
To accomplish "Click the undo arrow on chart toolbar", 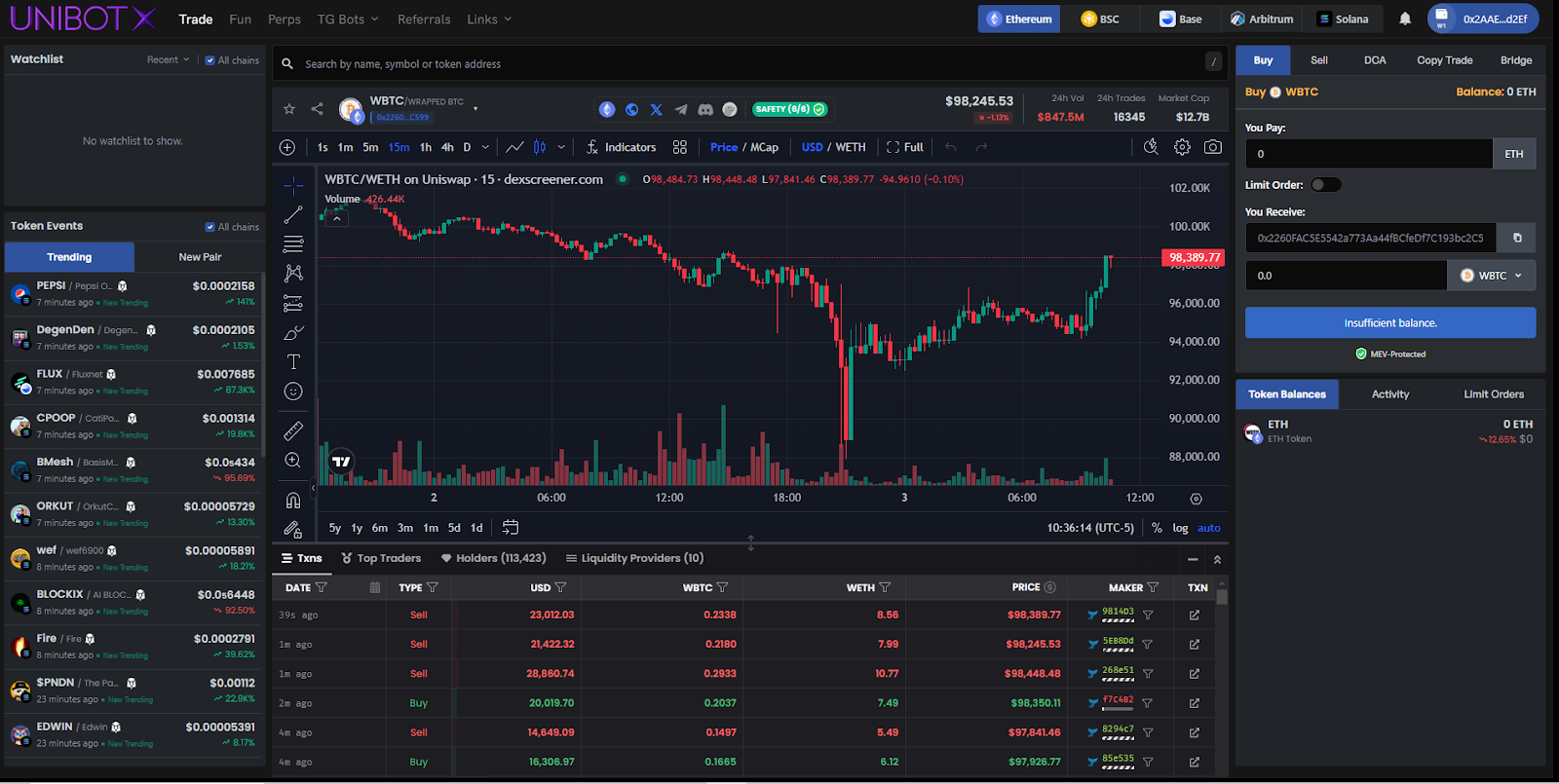I will [950, 147].
